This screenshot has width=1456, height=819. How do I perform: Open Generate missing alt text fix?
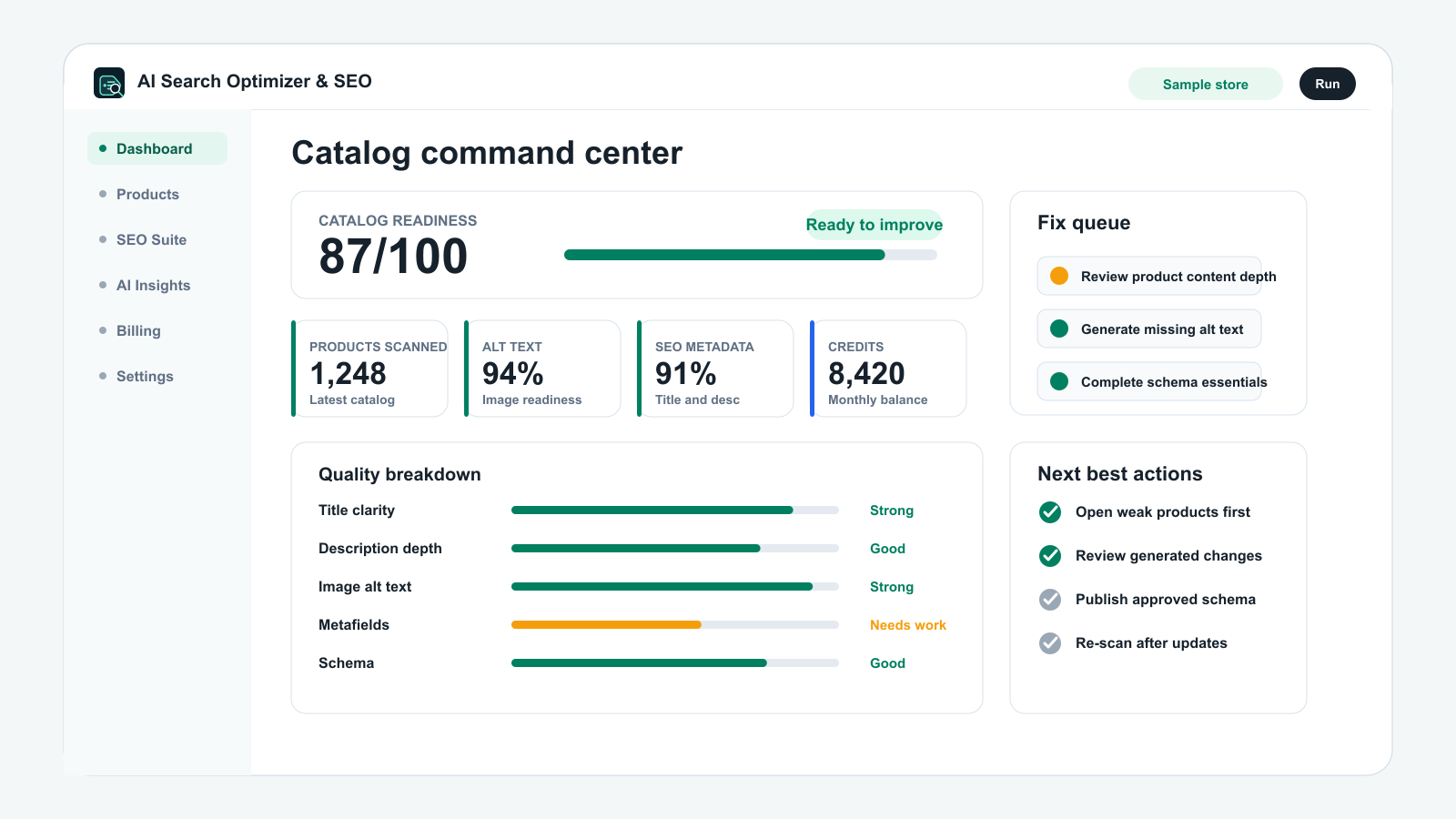tap(1149, 329)
